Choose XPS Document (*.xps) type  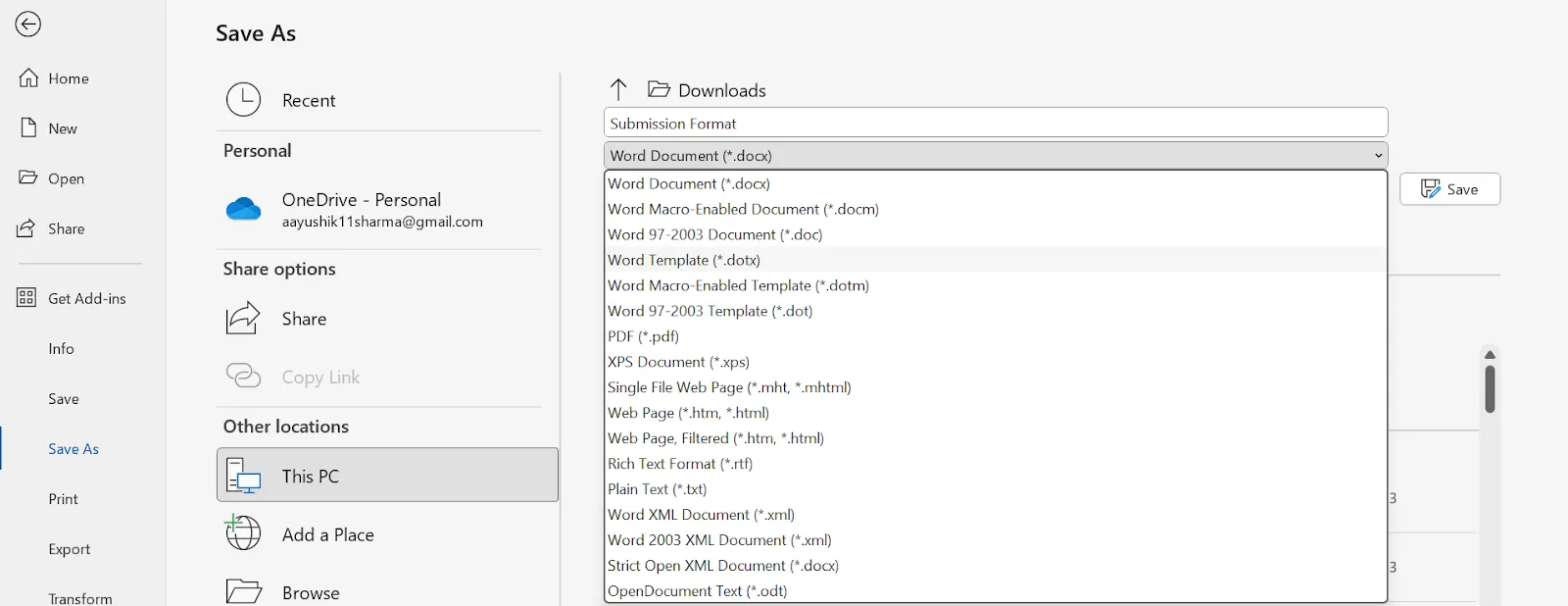(x=996, y=362)
